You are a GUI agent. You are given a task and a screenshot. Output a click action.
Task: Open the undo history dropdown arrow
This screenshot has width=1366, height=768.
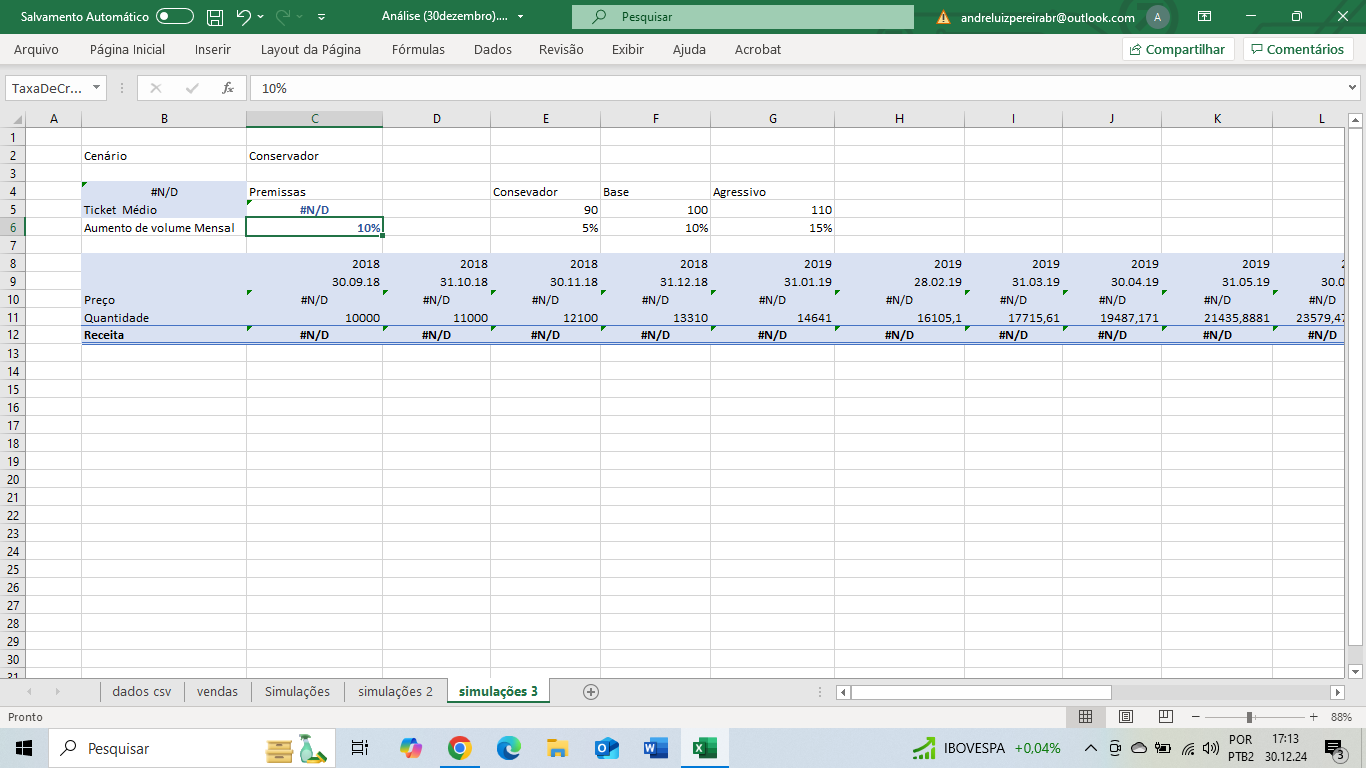click(261, 17)
